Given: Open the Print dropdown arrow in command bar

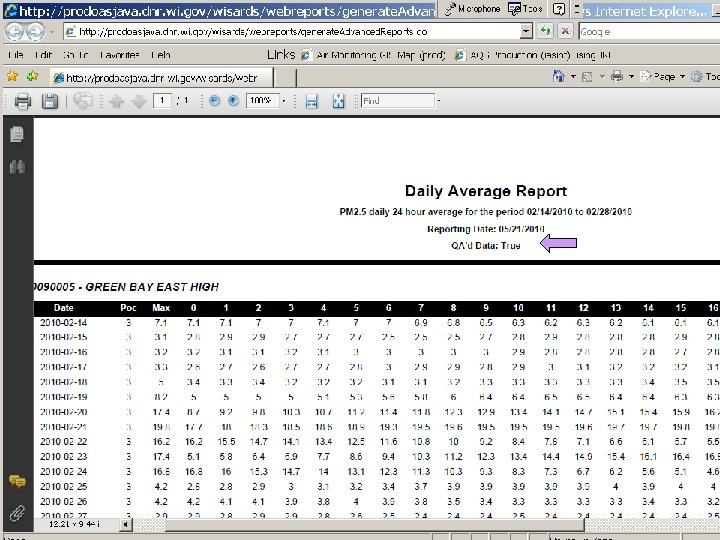Looking at the screenshot, I should (631, 77).
